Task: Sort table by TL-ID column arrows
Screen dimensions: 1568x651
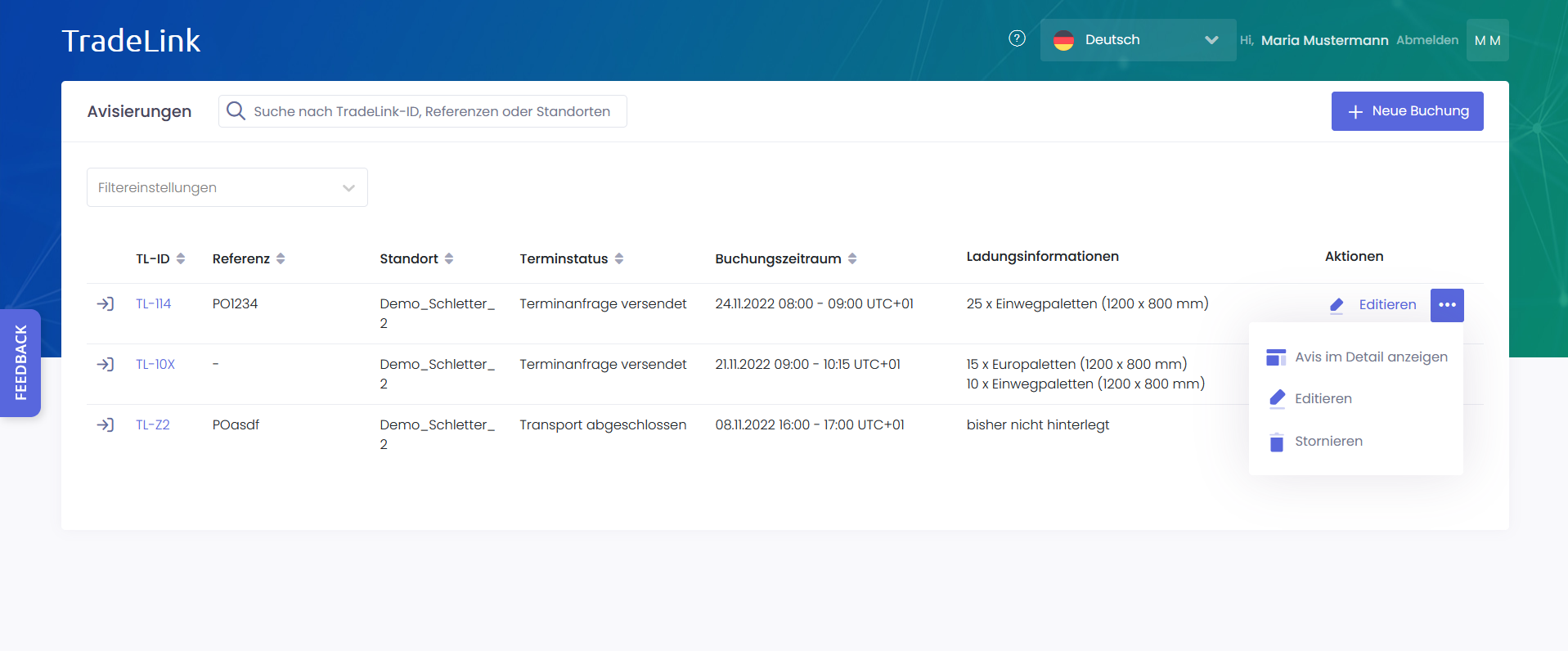Action: pyautogui.click(x=181, y=258)
